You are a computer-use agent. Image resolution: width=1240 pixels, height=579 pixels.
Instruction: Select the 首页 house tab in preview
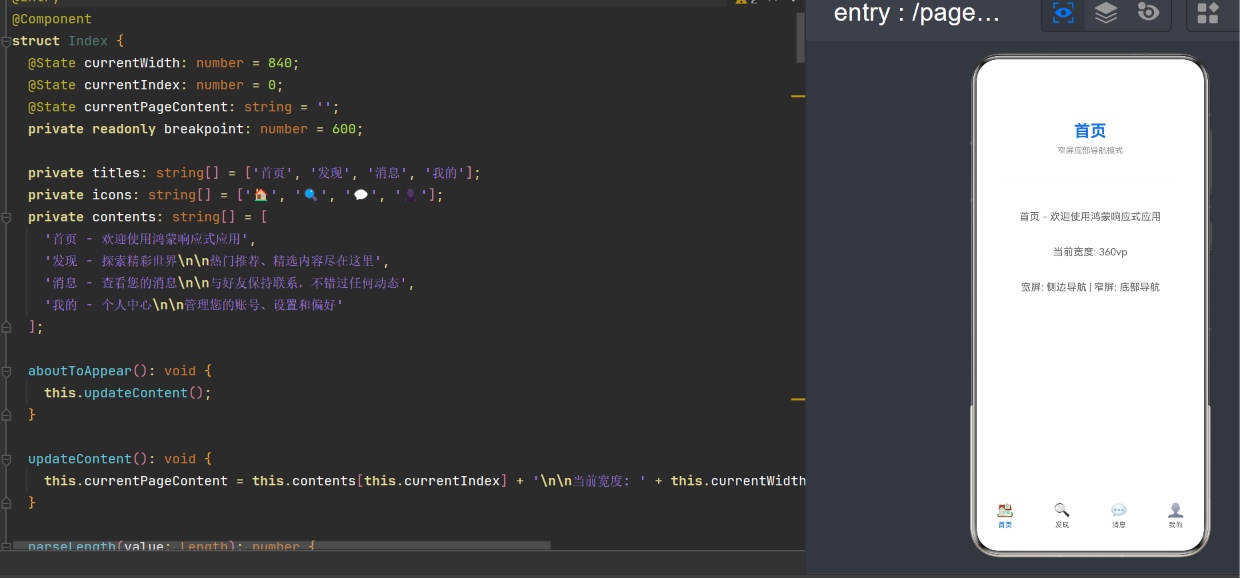tap(1005, 515)
